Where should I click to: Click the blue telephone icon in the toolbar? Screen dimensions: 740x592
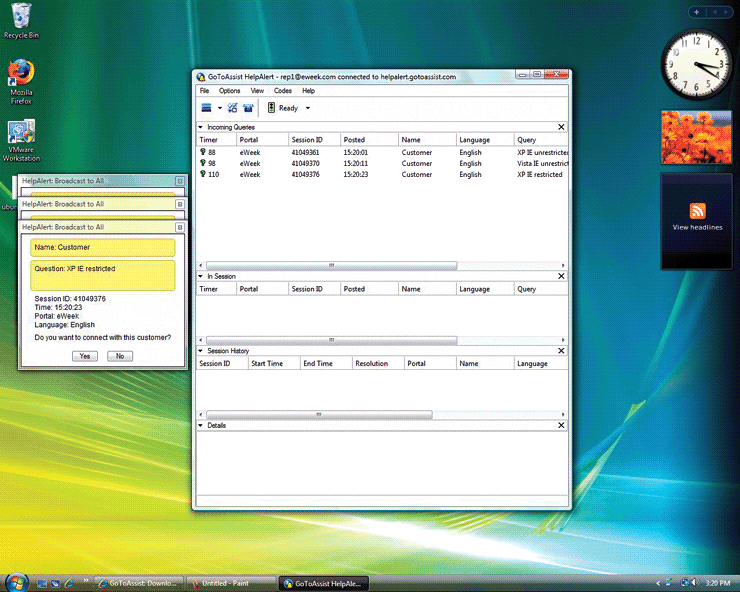point(248,108)
